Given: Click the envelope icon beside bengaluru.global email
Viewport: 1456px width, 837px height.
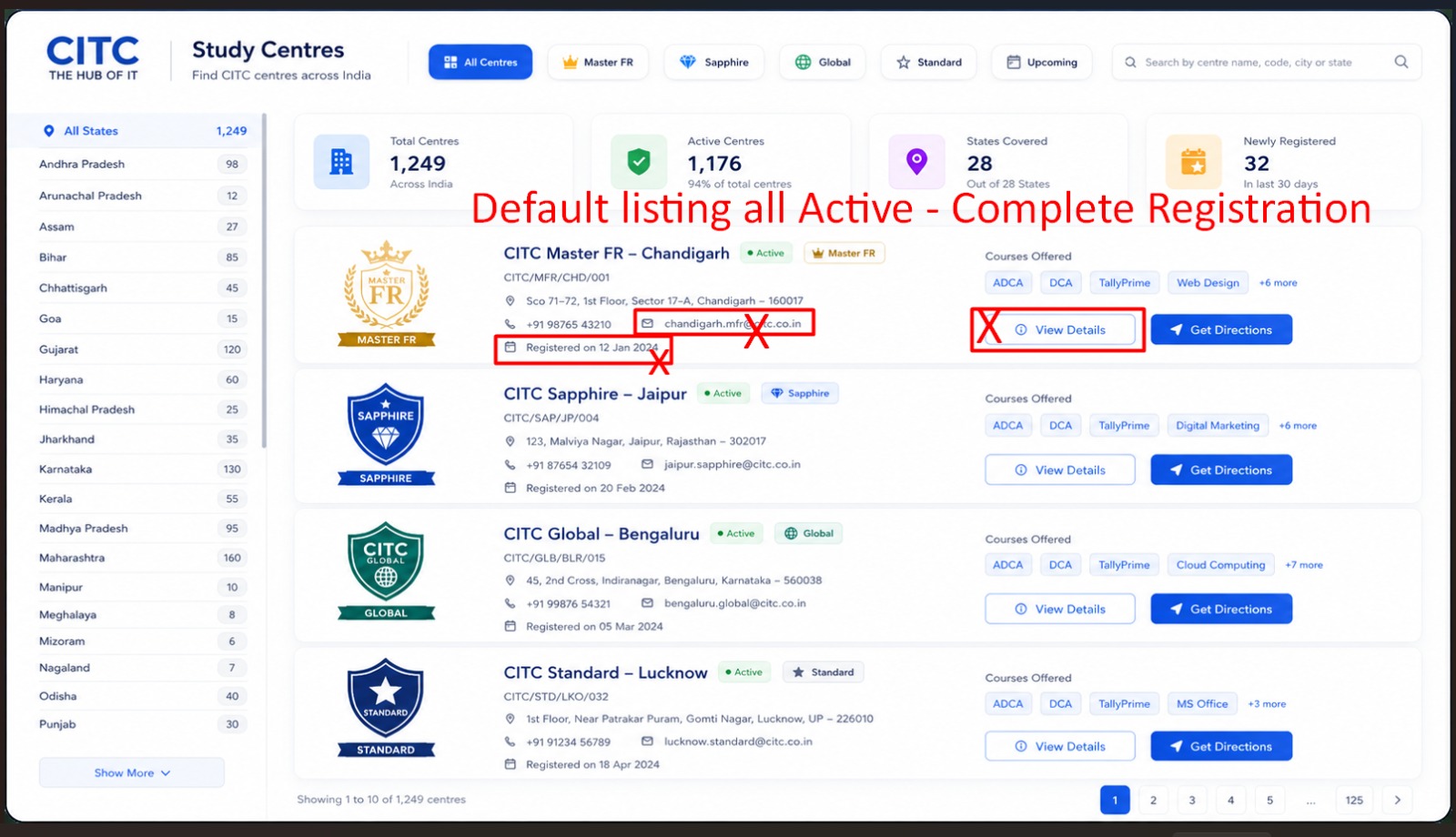Looking at the screenshot, I should click(x=648, y=603).
